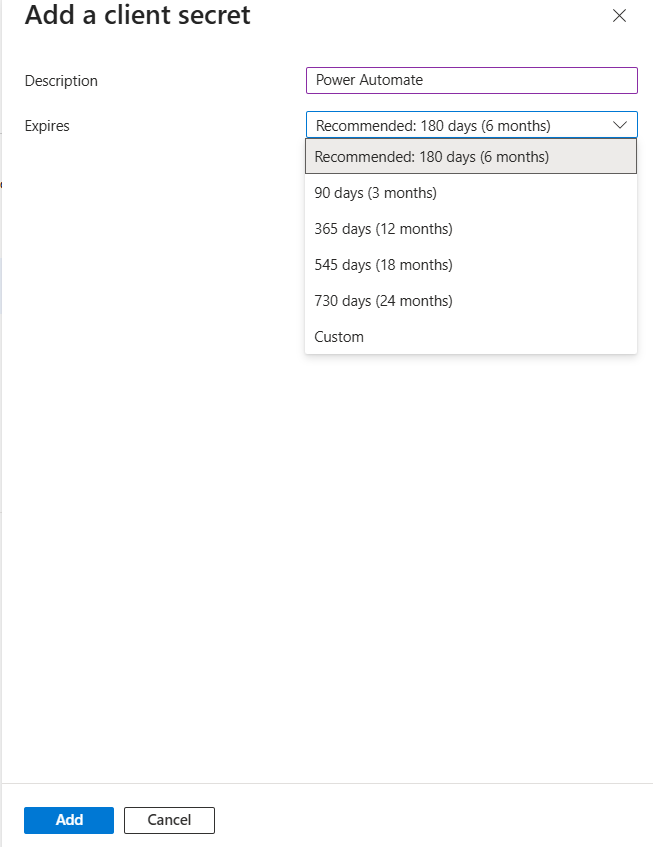Choose Custom expiration option
This screenshot has width=653, height=847.
tap(338, 336)
